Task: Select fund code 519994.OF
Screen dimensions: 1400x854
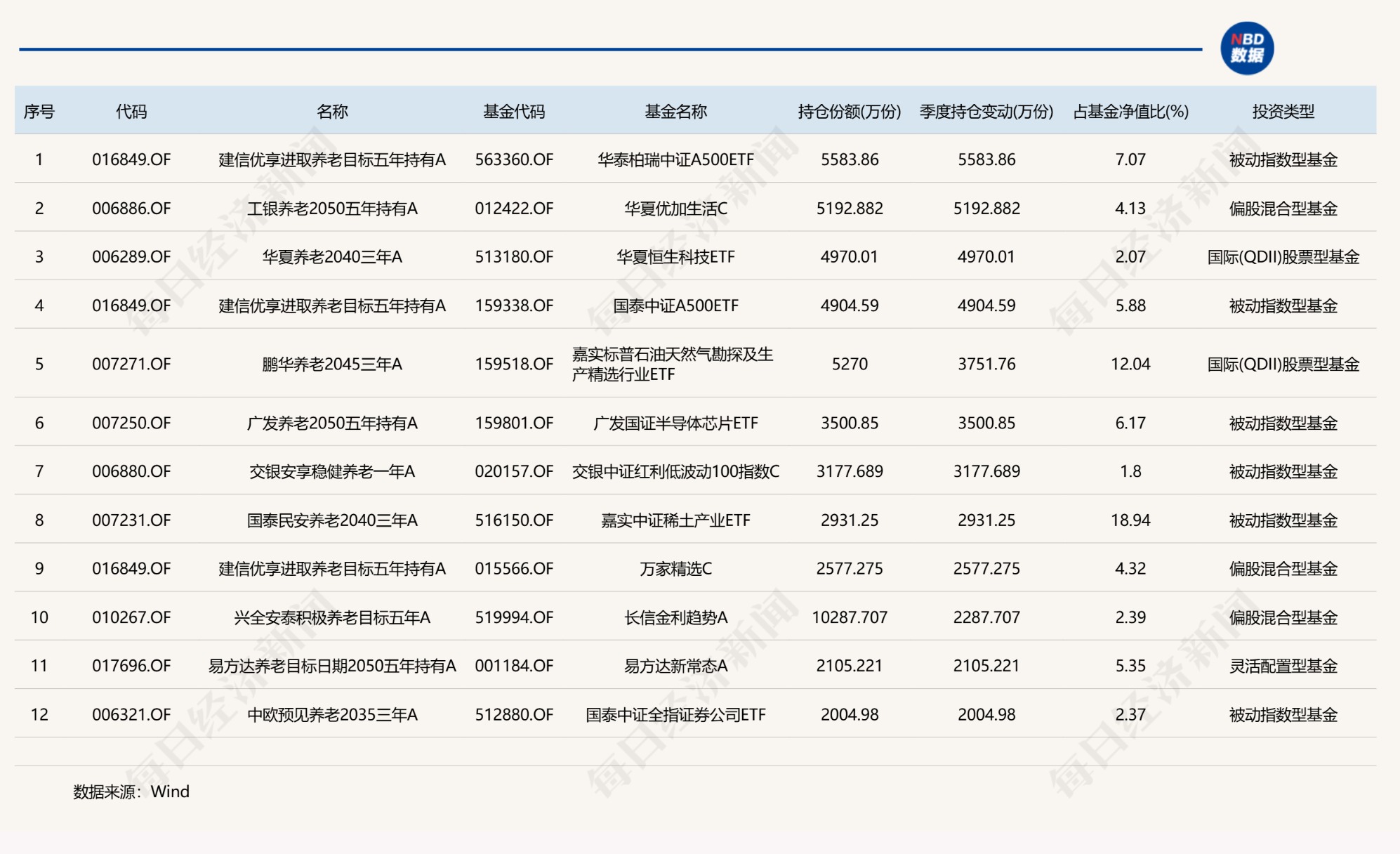Action: coord(514,617)
